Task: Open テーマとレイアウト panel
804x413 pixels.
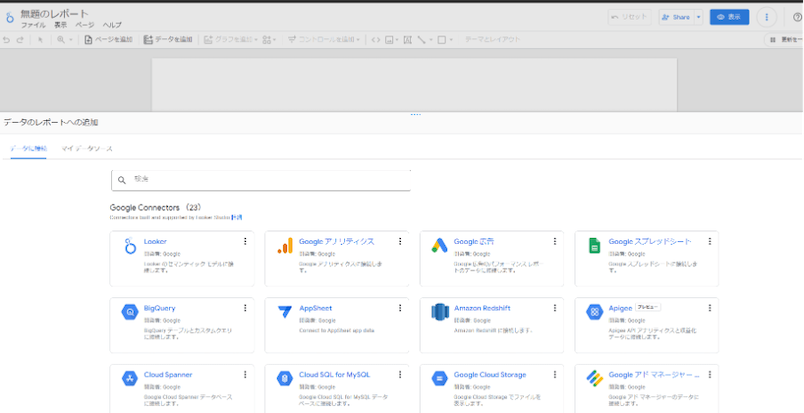Action: (x=492, y=40)
